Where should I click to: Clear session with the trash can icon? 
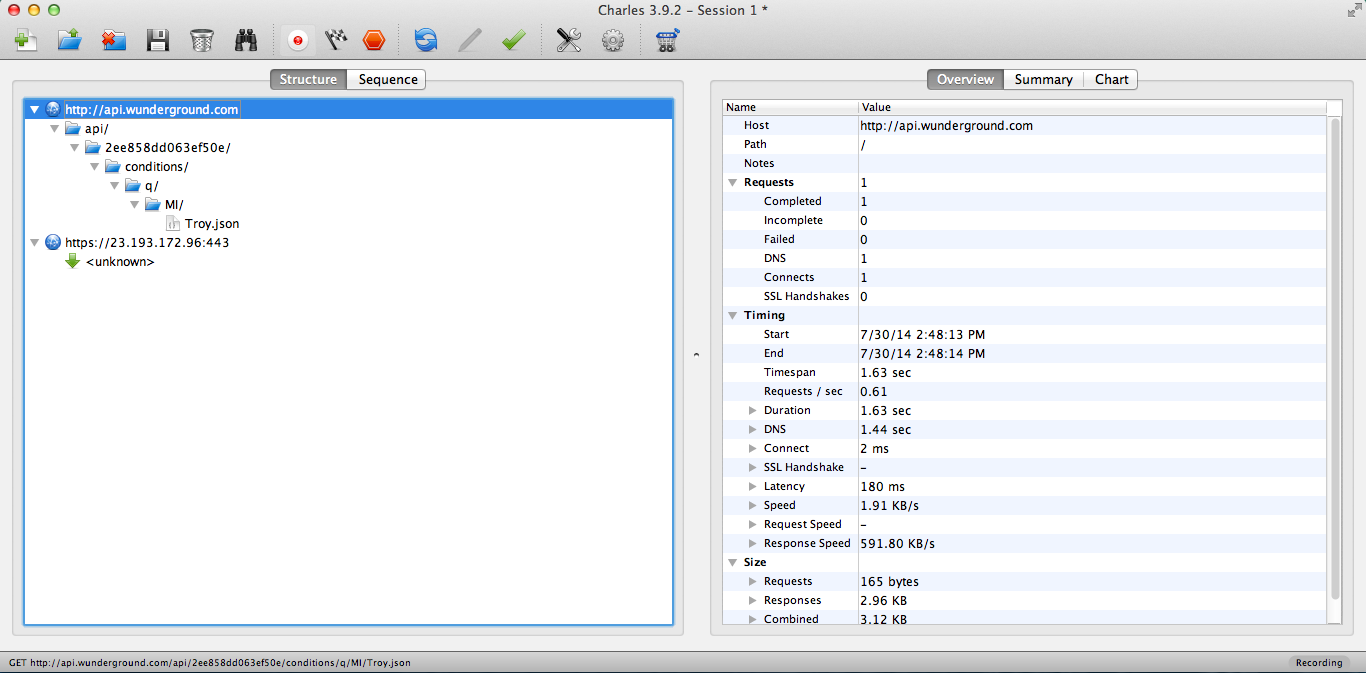201,40
